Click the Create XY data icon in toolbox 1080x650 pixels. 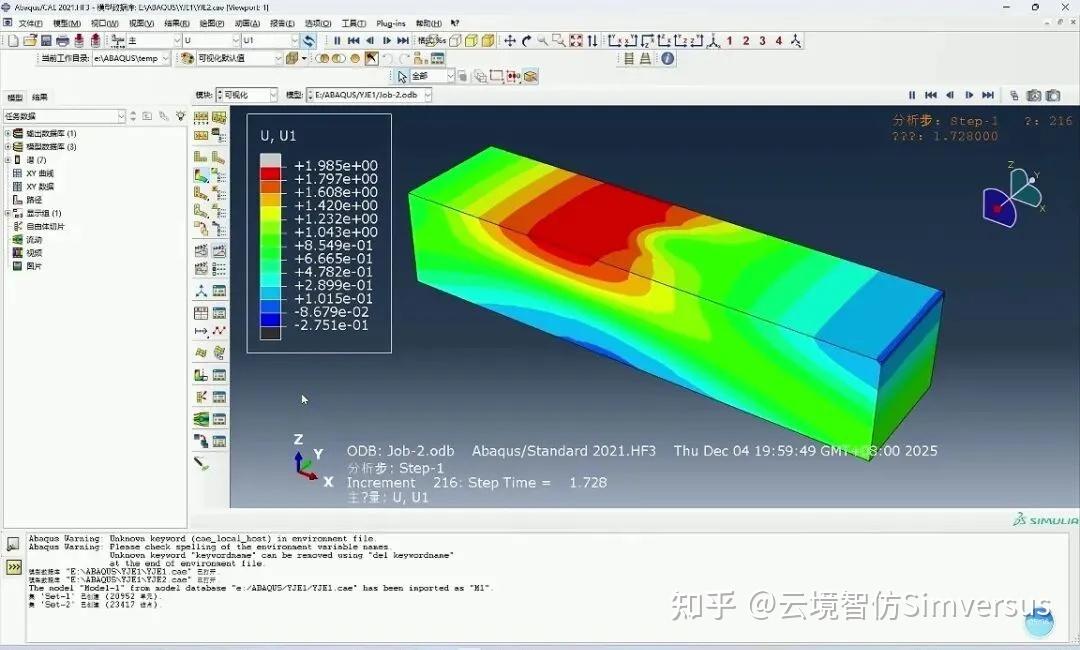tap(201, 313)
